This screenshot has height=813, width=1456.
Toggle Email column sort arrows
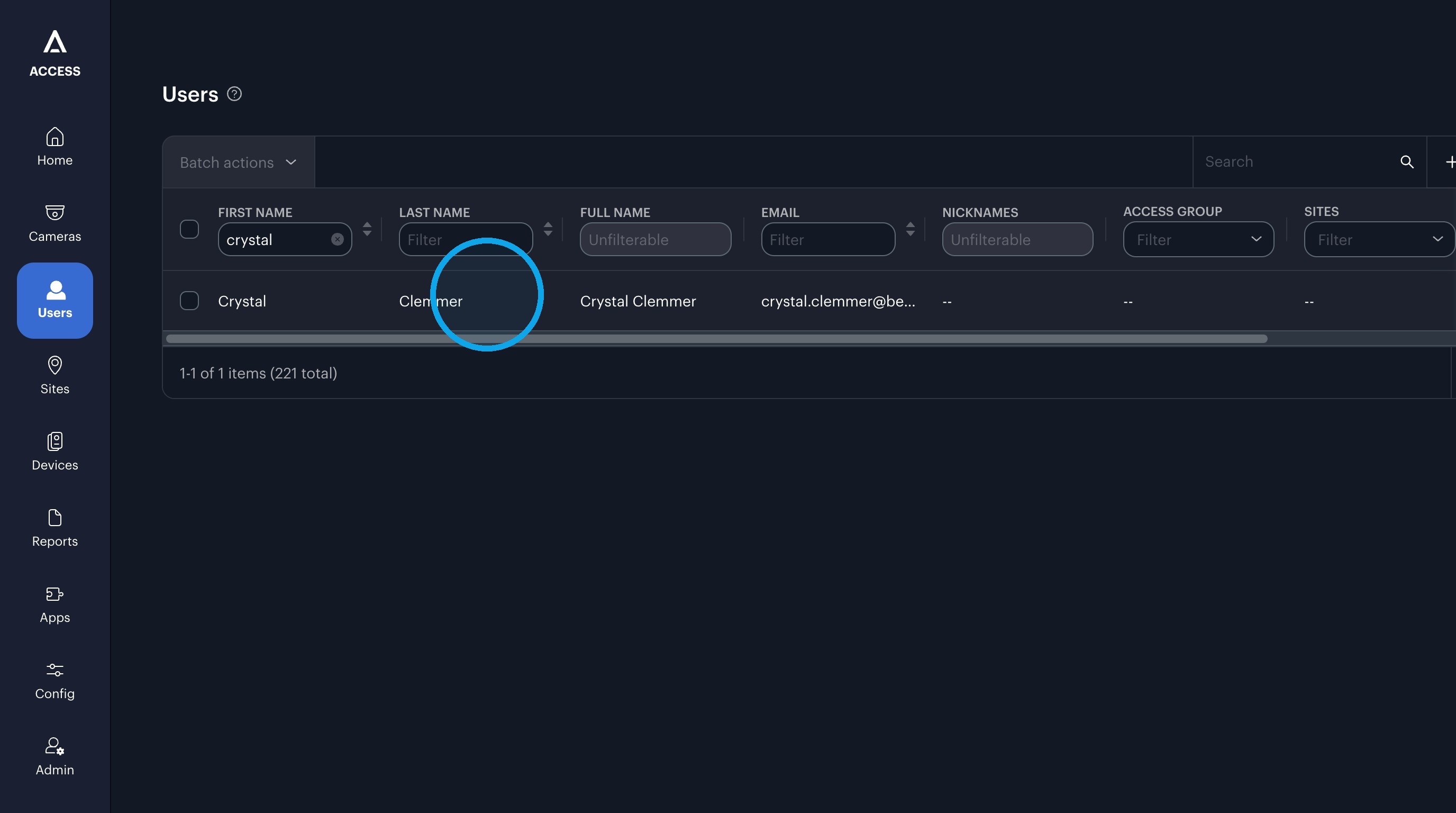coord(910,229)
